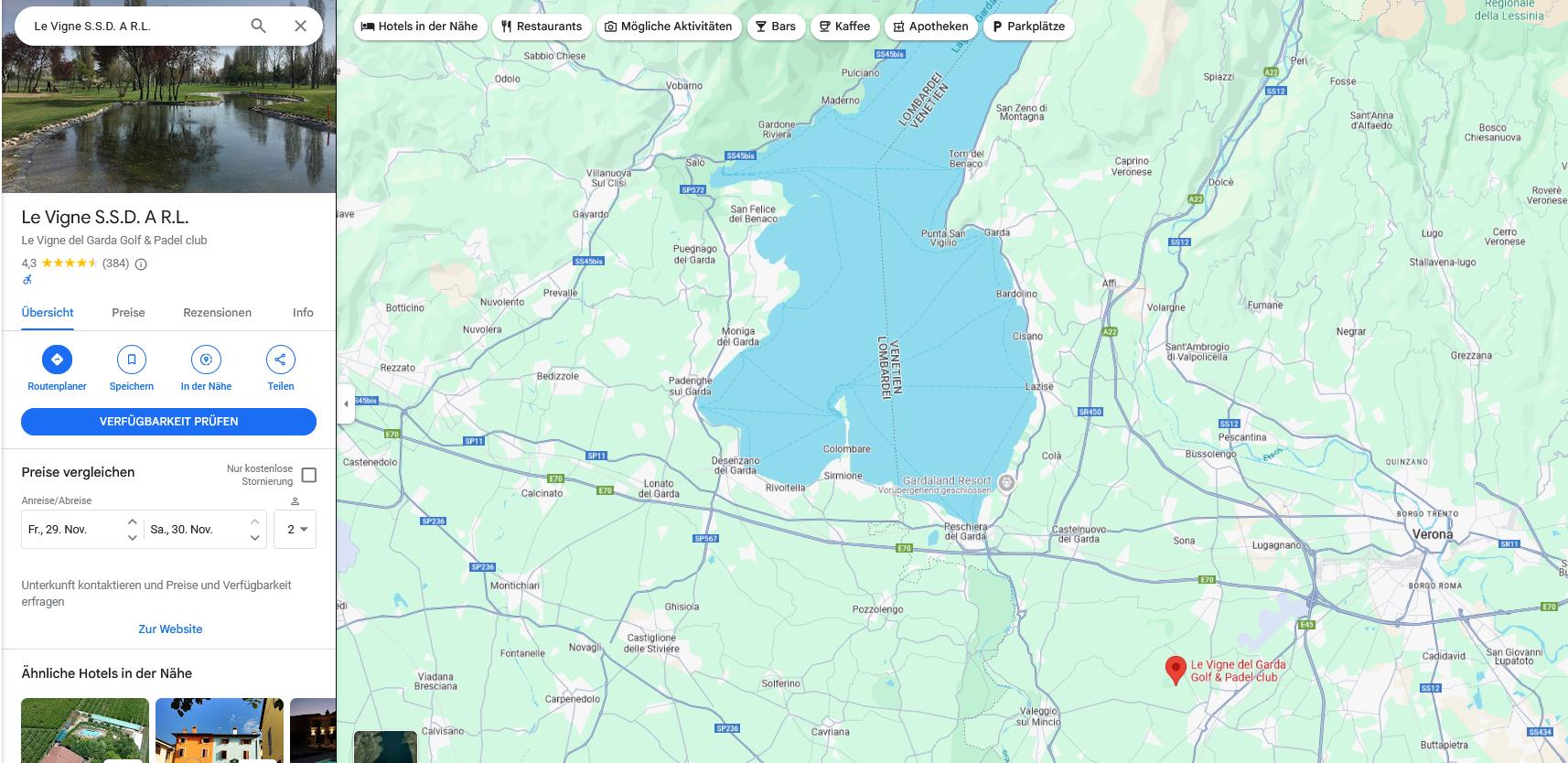
Task: Click the rating info circle icon
Action: [x=141, y=263]
